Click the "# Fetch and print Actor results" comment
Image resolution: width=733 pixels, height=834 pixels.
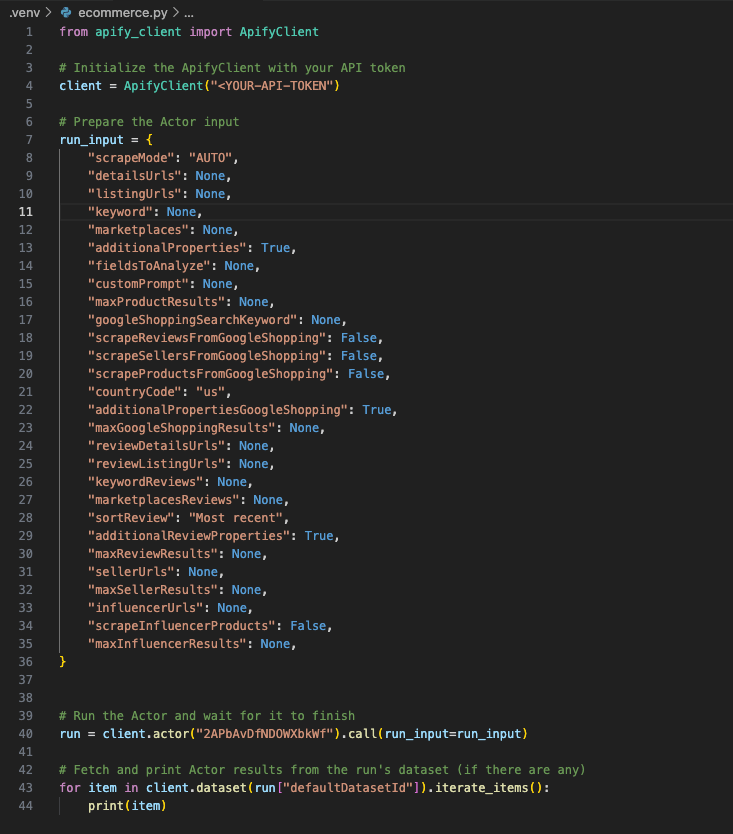pyautogui.click(x=322, y=770)
